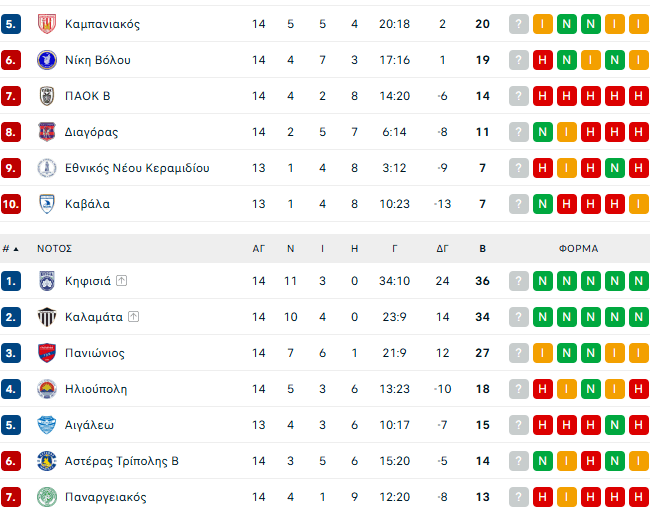Click the rank 3 badge beside Πανιώνιος
Image resolution: width=650 pixels, height=513 pixels.
[11, 353]
